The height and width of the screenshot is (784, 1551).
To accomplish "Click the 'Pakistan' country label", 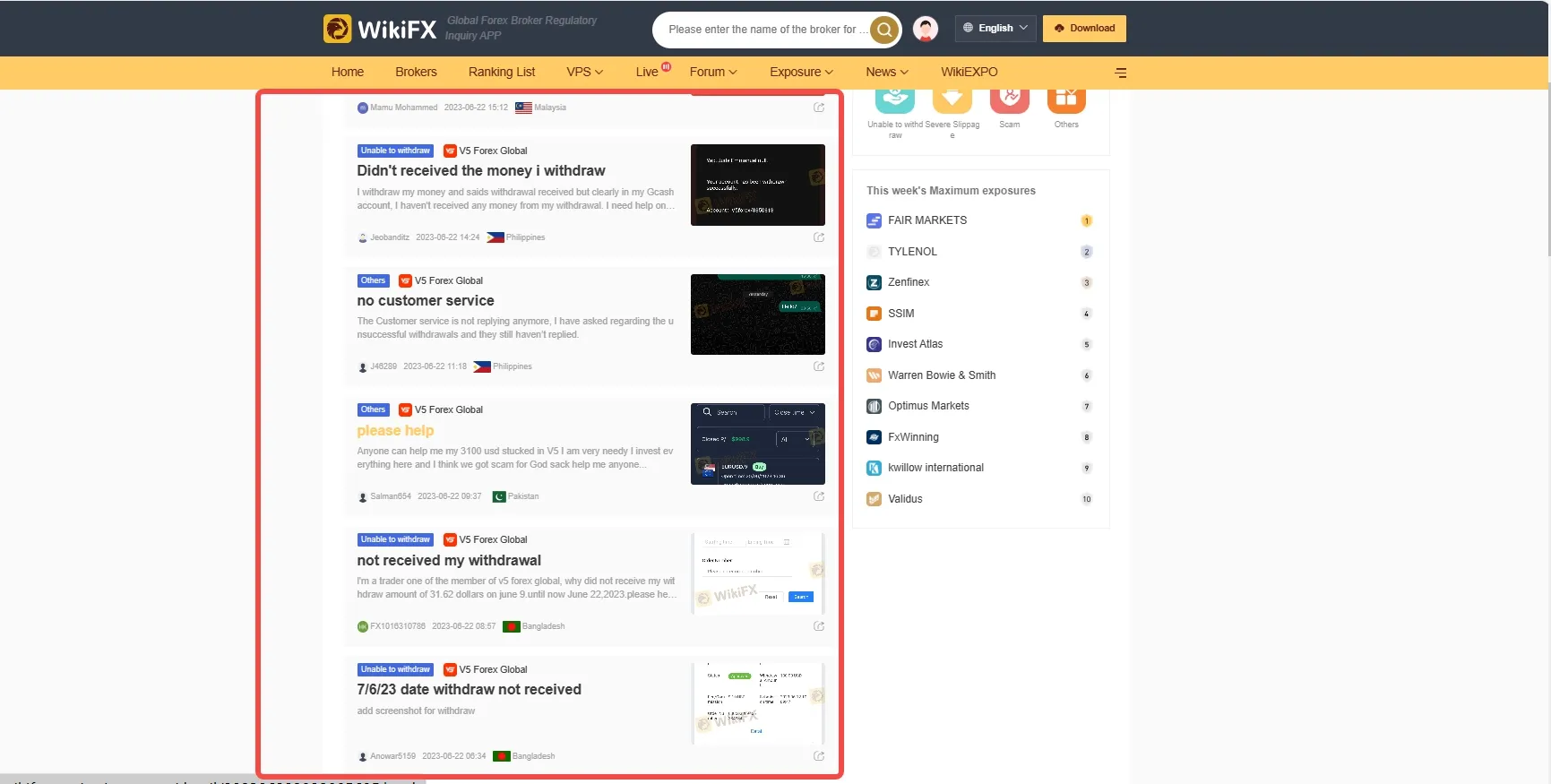I will (523, 497).
